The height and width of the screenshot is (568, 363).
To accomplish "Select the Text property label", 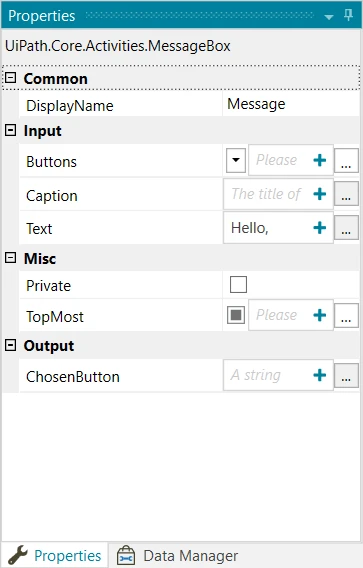I will click(39, 229).
